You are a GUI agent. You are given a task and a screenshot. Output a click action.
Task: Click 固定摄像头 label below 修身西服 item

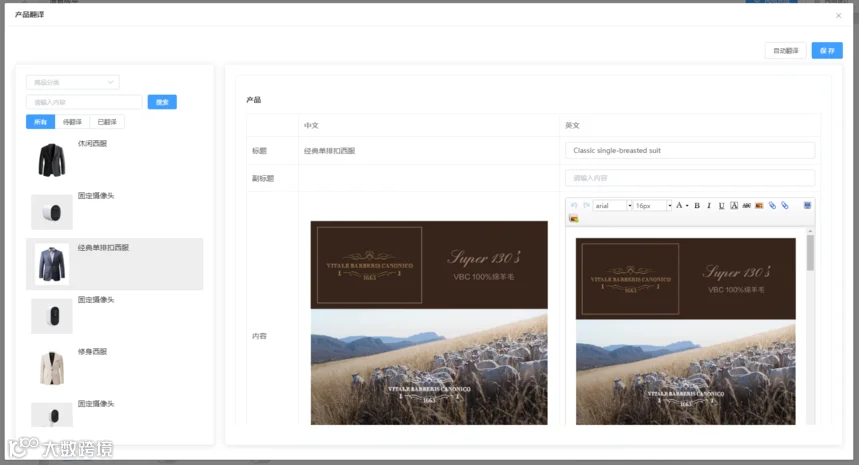click(x=96, y=404)
